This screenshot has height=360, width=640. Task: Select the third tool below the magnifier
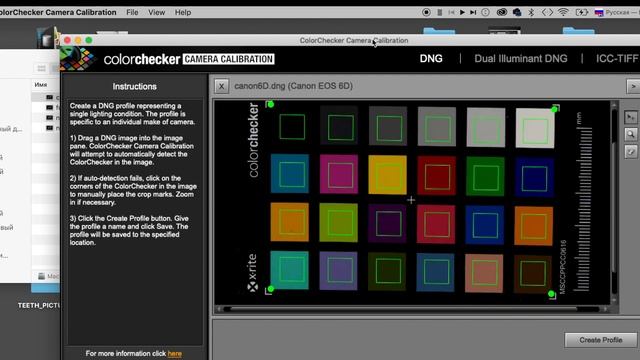(x=631, y=151)
